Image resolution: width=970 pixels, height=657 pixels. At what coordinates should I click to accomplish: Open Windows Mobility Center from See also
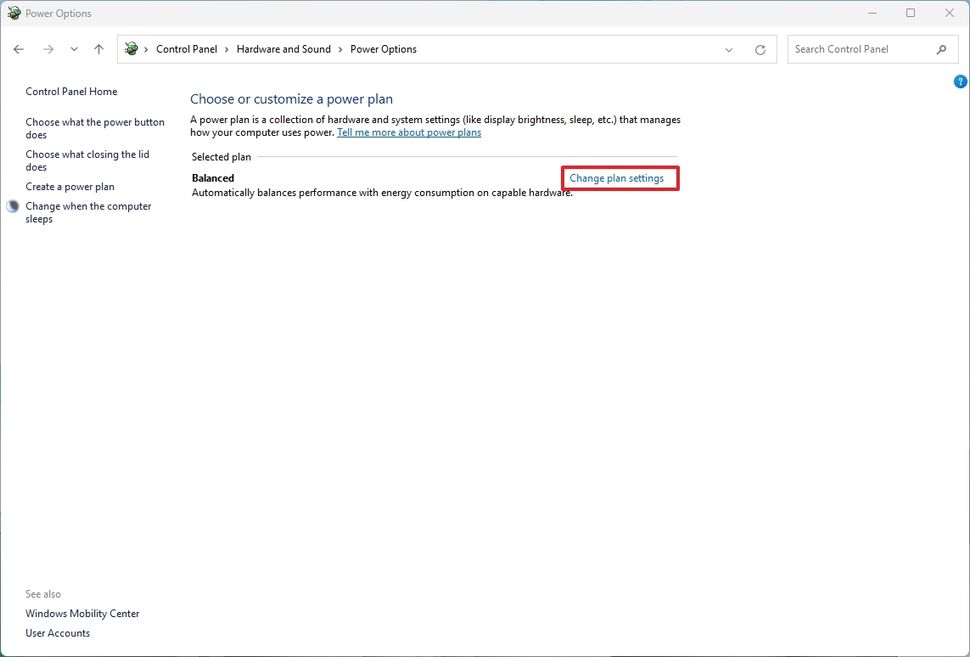[82, 613]
